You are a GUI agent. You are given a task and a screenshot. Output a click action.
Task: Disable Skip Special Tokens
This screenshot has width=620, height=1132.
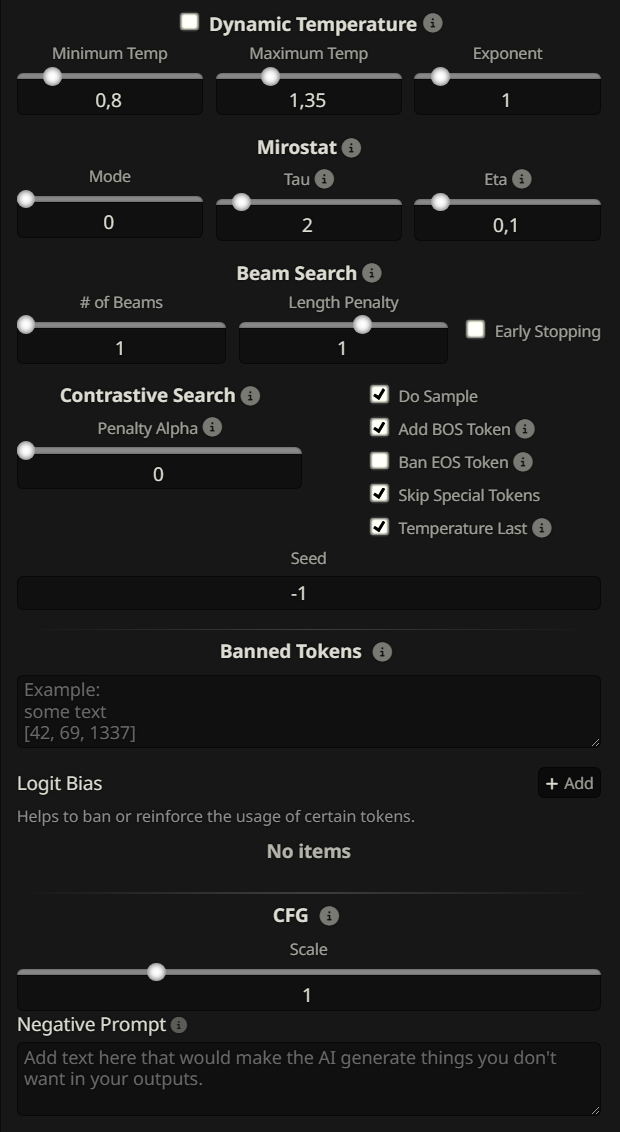click(x=379, y=494)
